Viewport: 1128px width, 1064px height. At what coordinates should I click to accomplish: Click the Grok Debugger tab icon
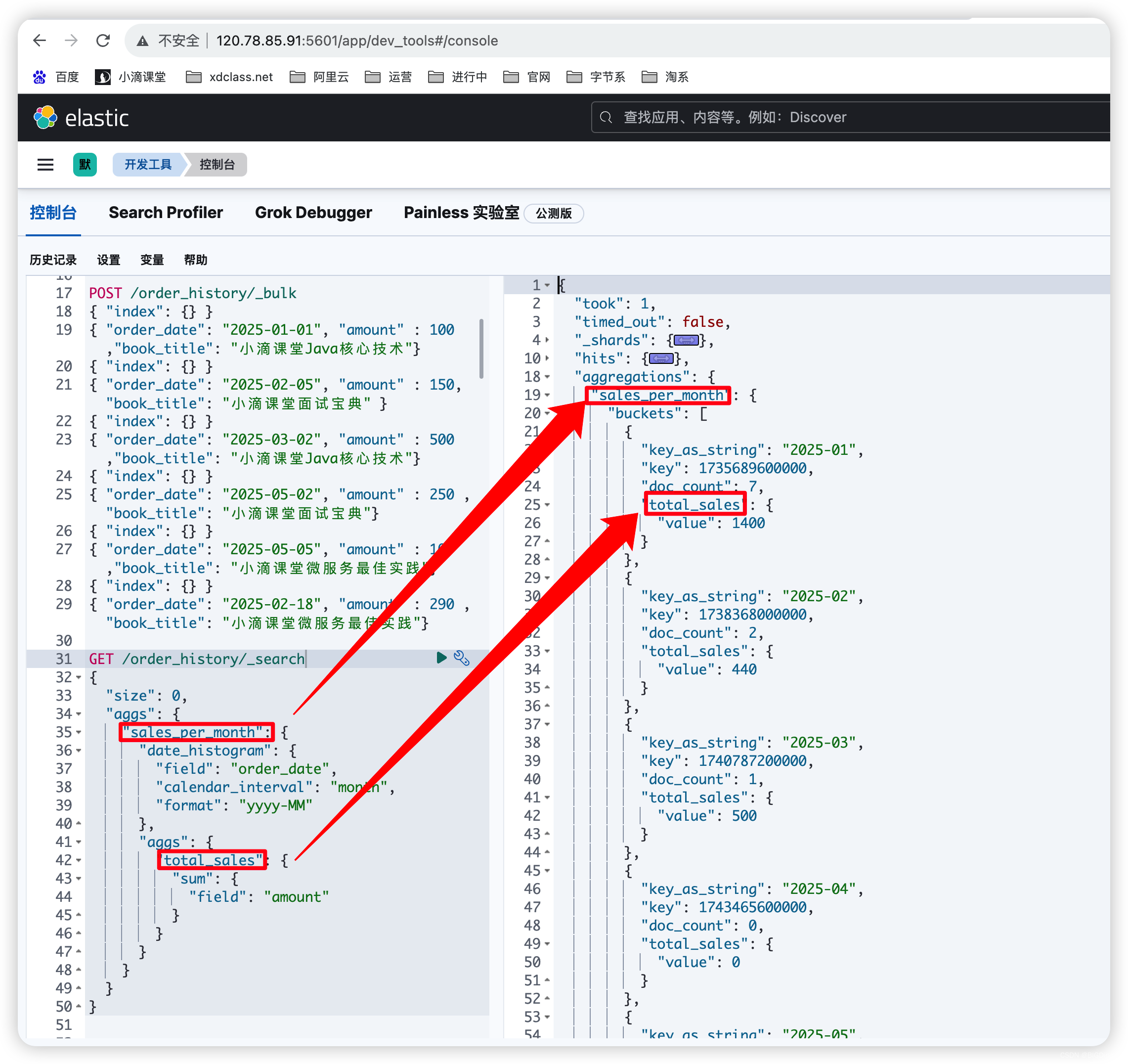click(x=313, y=211)
